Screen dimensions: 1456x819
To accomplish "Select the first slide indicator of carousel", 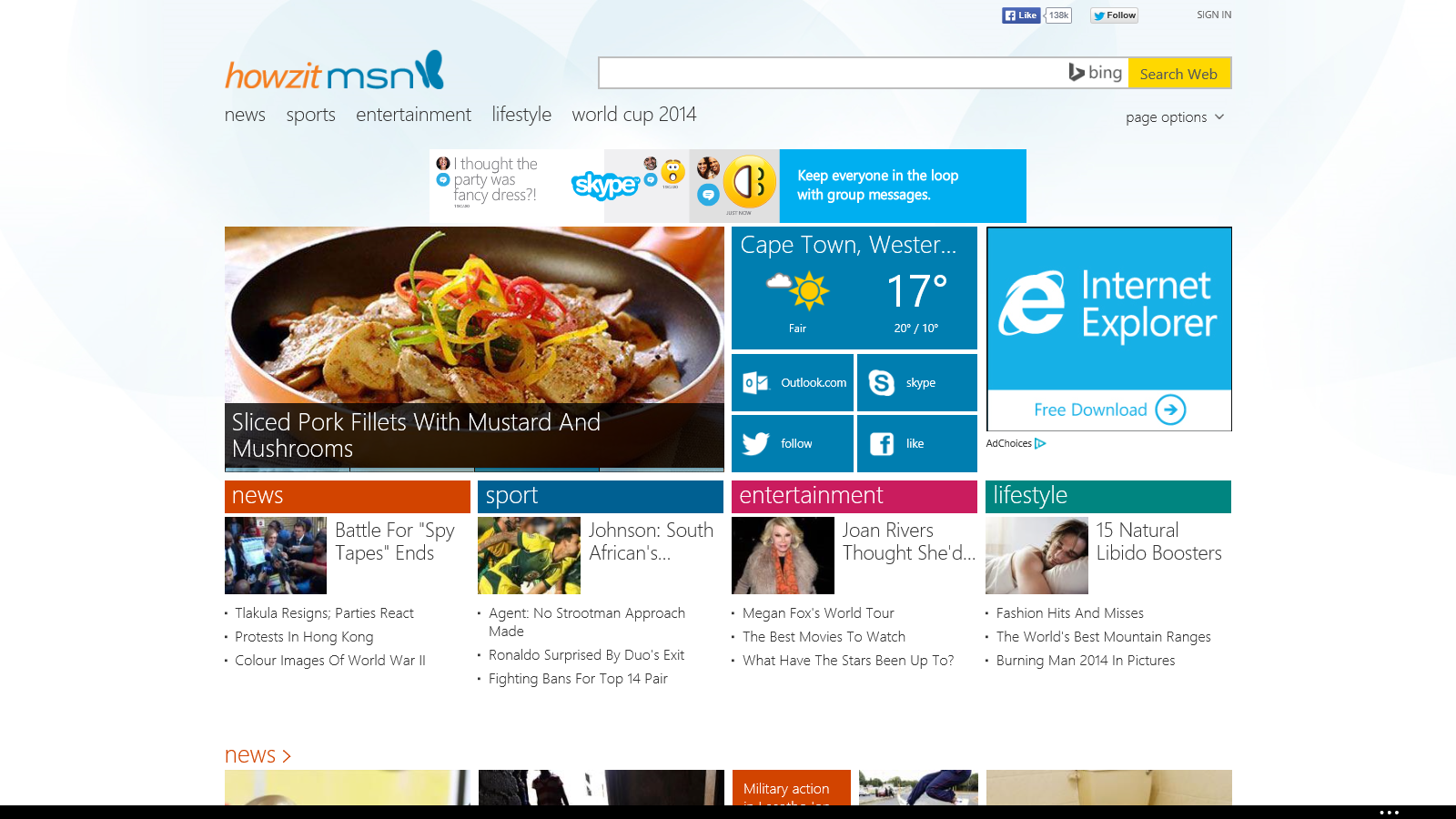I will [x=287, y=470].
